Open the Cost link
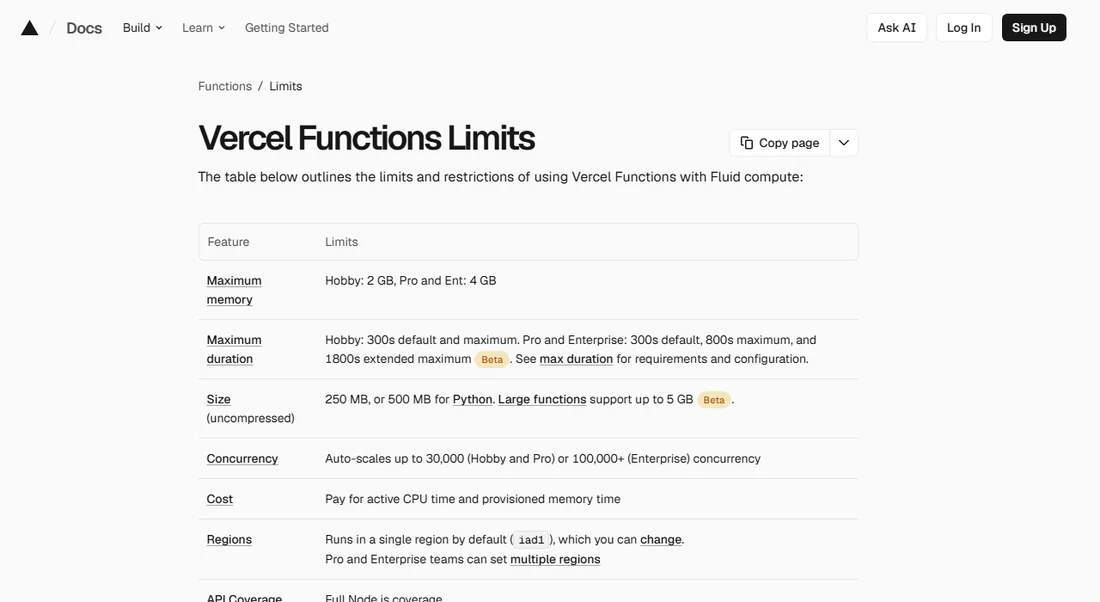The width and height of the screenshot is (1100, 602). point(220,499)
